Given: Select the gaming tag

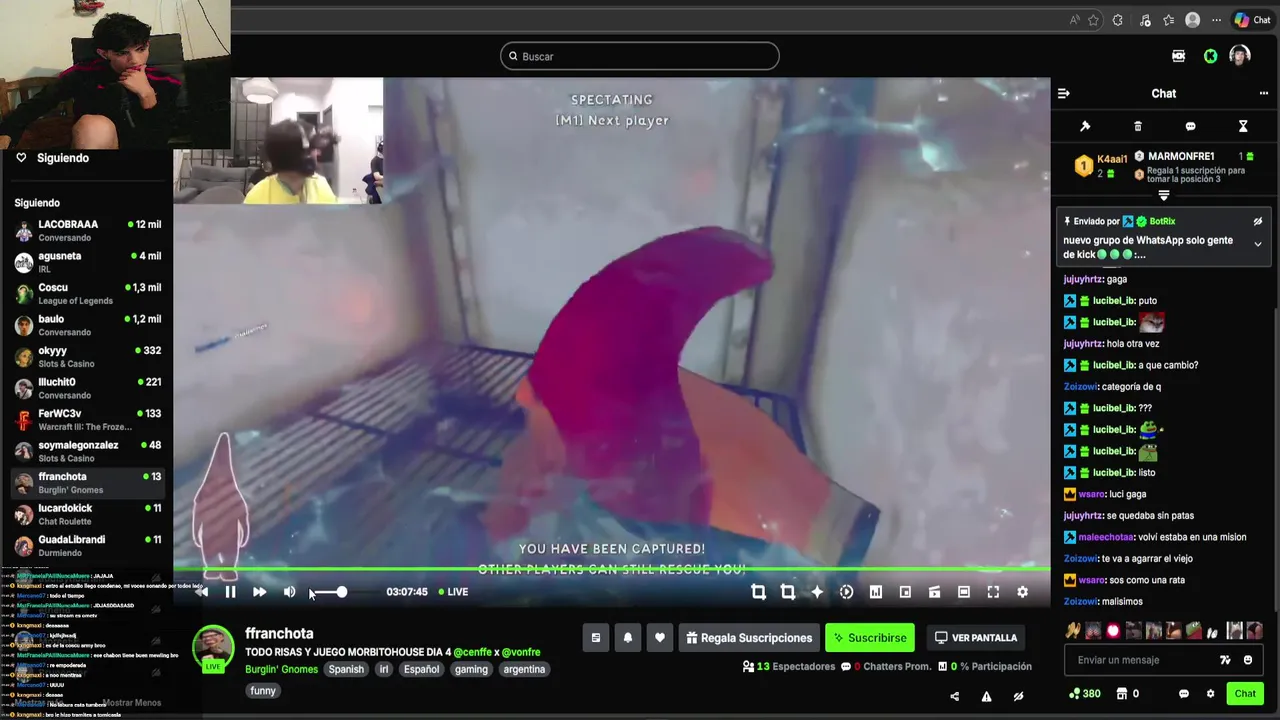Looking at the screenshot, I should pyautogui.click(x=471, y=669).
